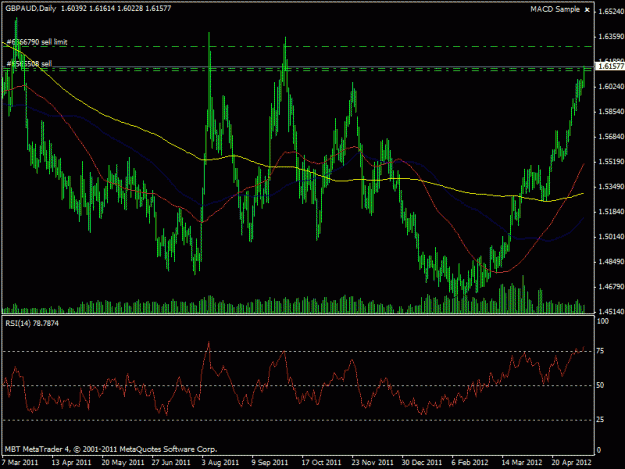Click the 20 Apr 2012 date label

pyautogui.click(x=572, y=463)
